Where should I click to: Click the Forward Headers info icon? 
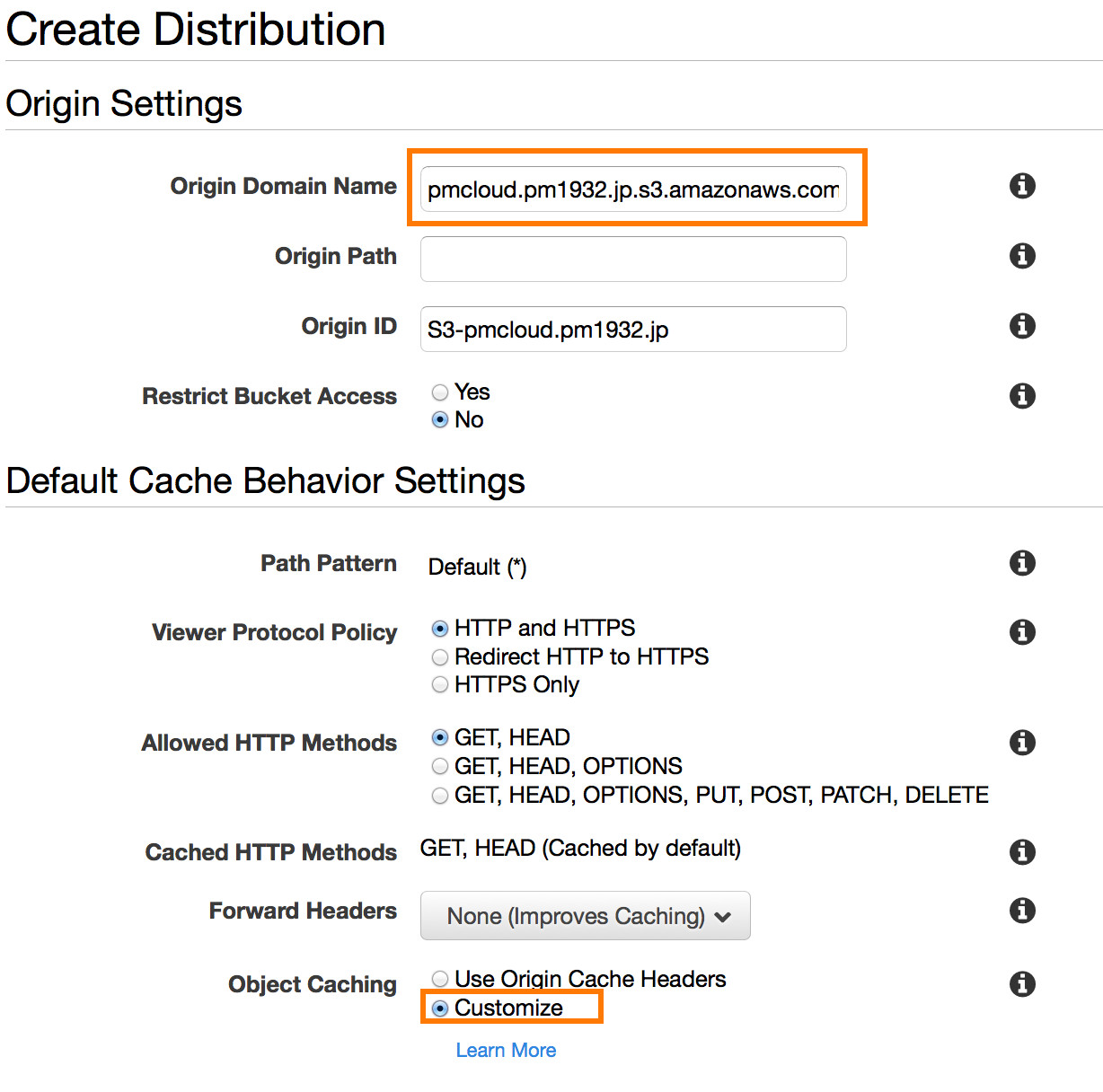1022,911
